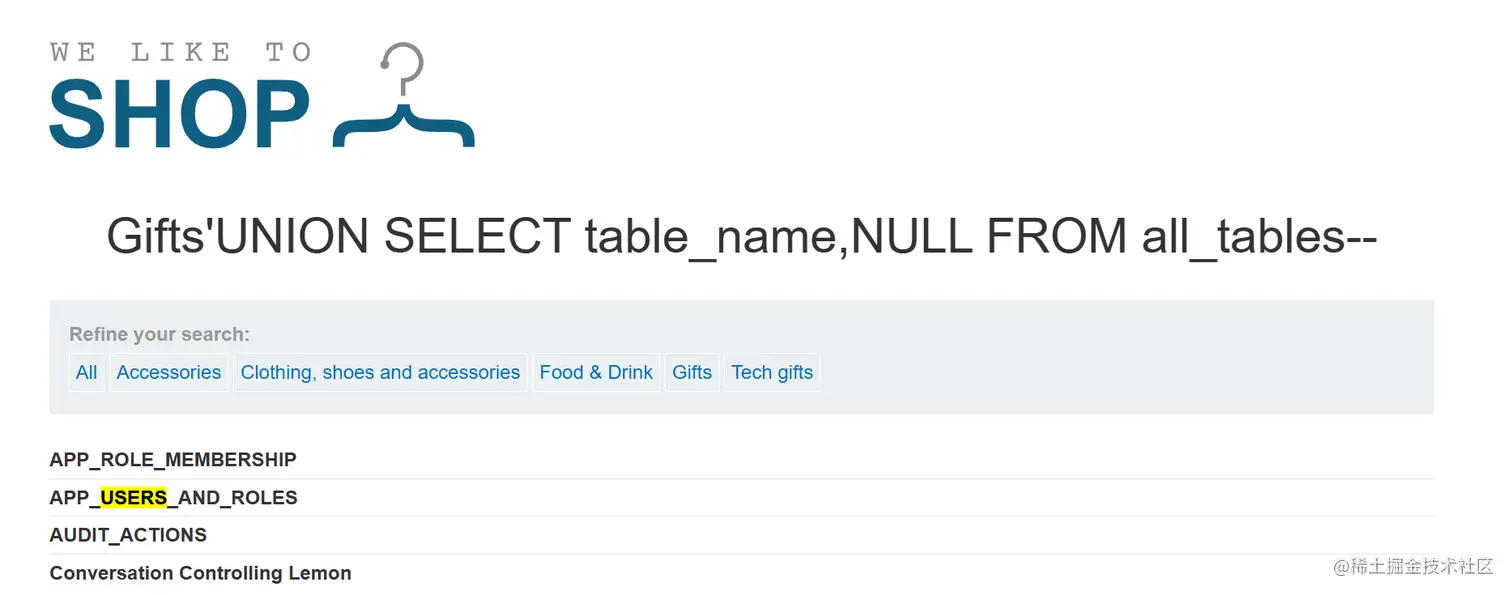
Task: Click the APP_USERS_AND_ROLES result row
Action: click(x=741, y=498)
